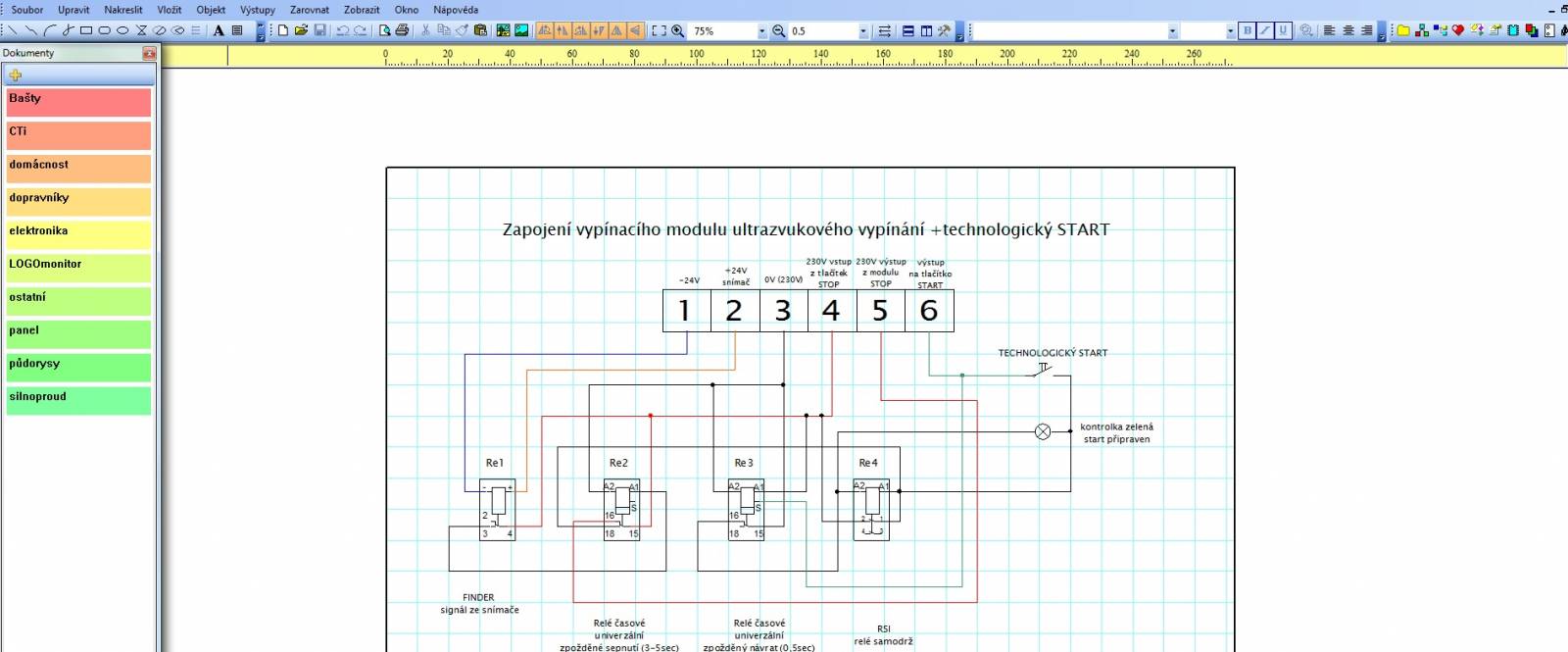Viewport: 1568px width, 652px height.
Task: Open the Zobrazit menu
Action: click(x=362, y=10)
